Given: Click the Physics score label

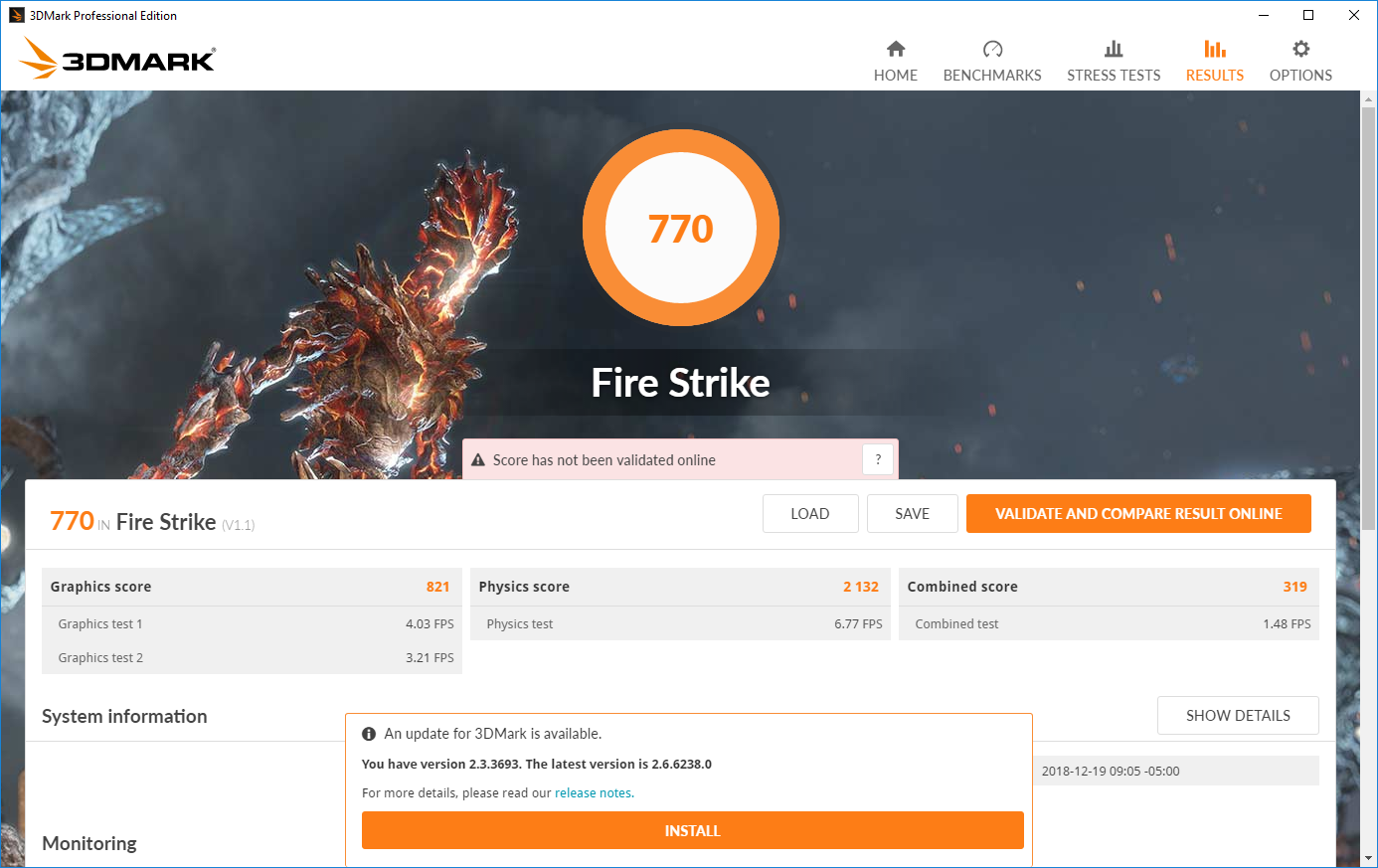Looking at the screenshot, I should (524, 587).
